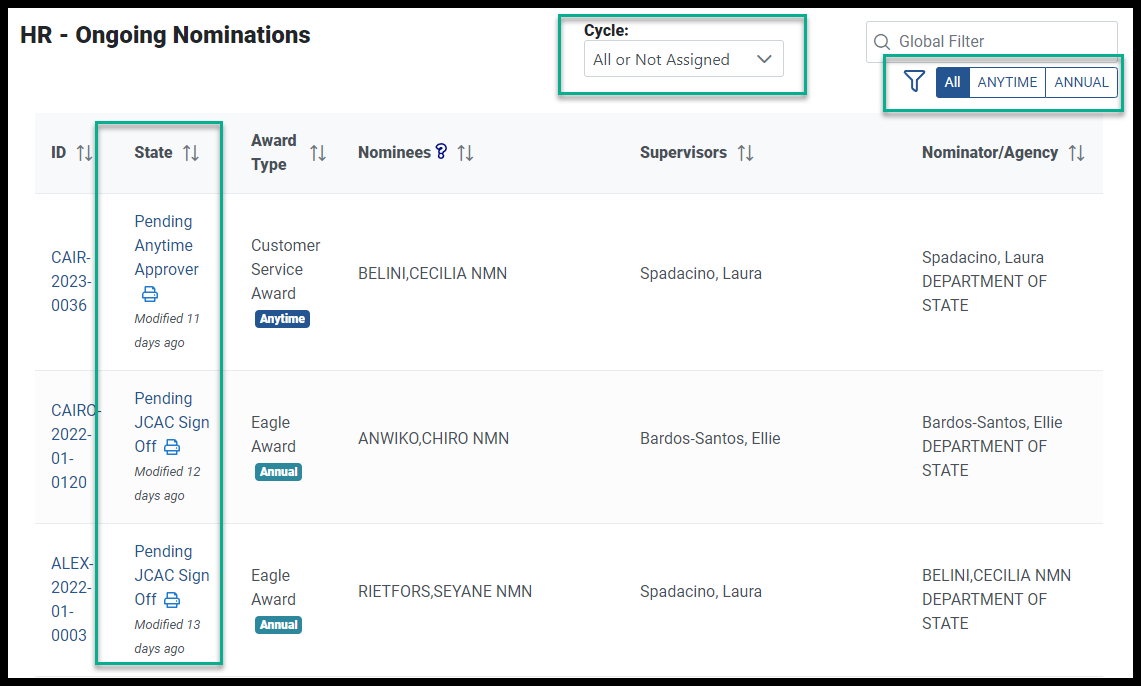
Task: Click printer icon for CAIRO-2022-01-0120 row
Action: [172, 447]
